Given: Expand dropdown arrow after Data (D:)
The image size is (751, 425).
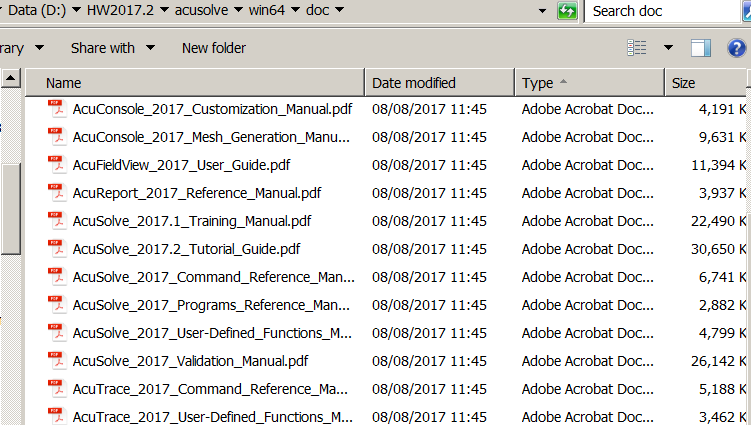Looking at the screenshot, I should pos(76,10).
